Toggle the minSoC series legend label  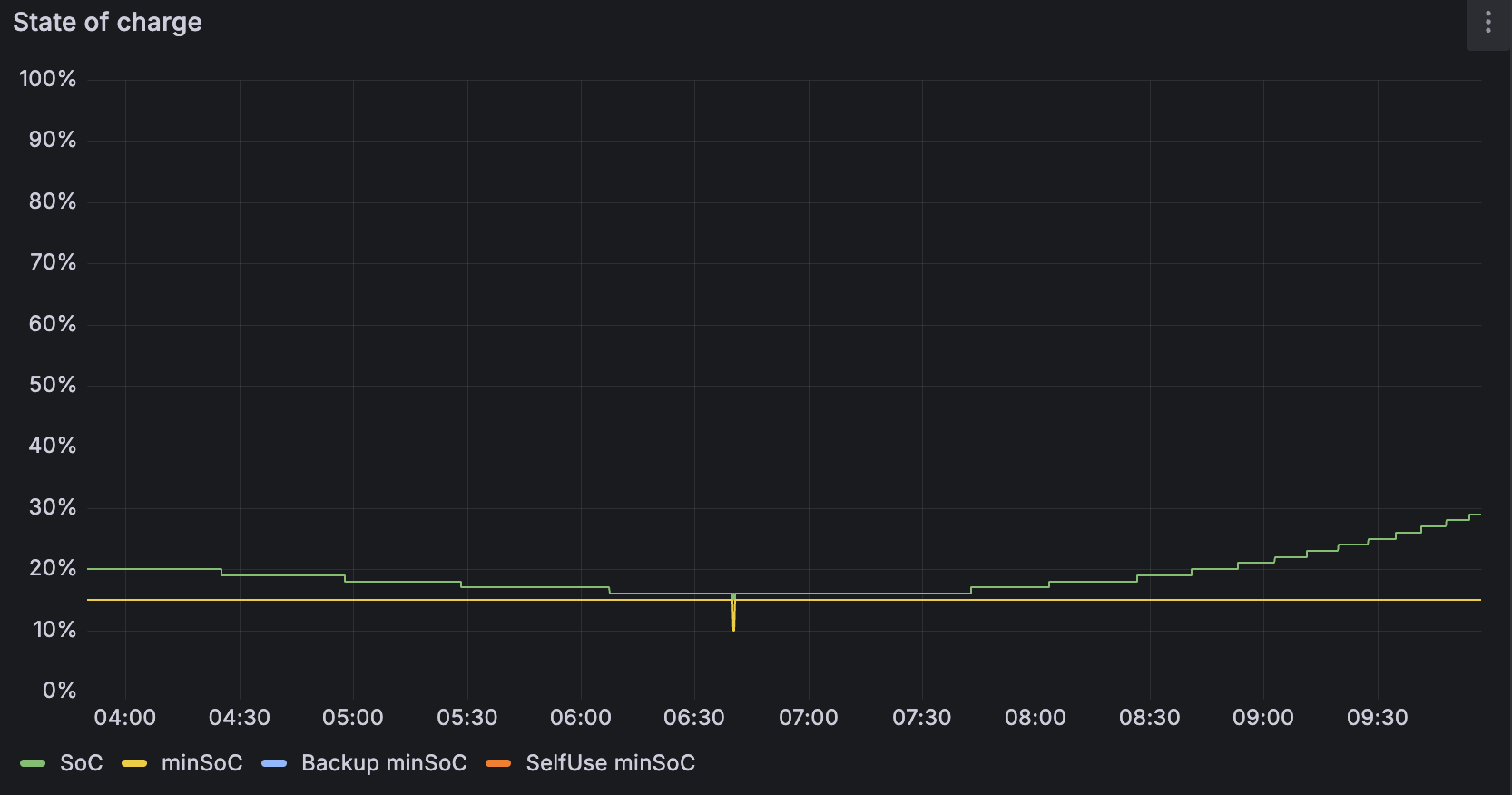201,763
